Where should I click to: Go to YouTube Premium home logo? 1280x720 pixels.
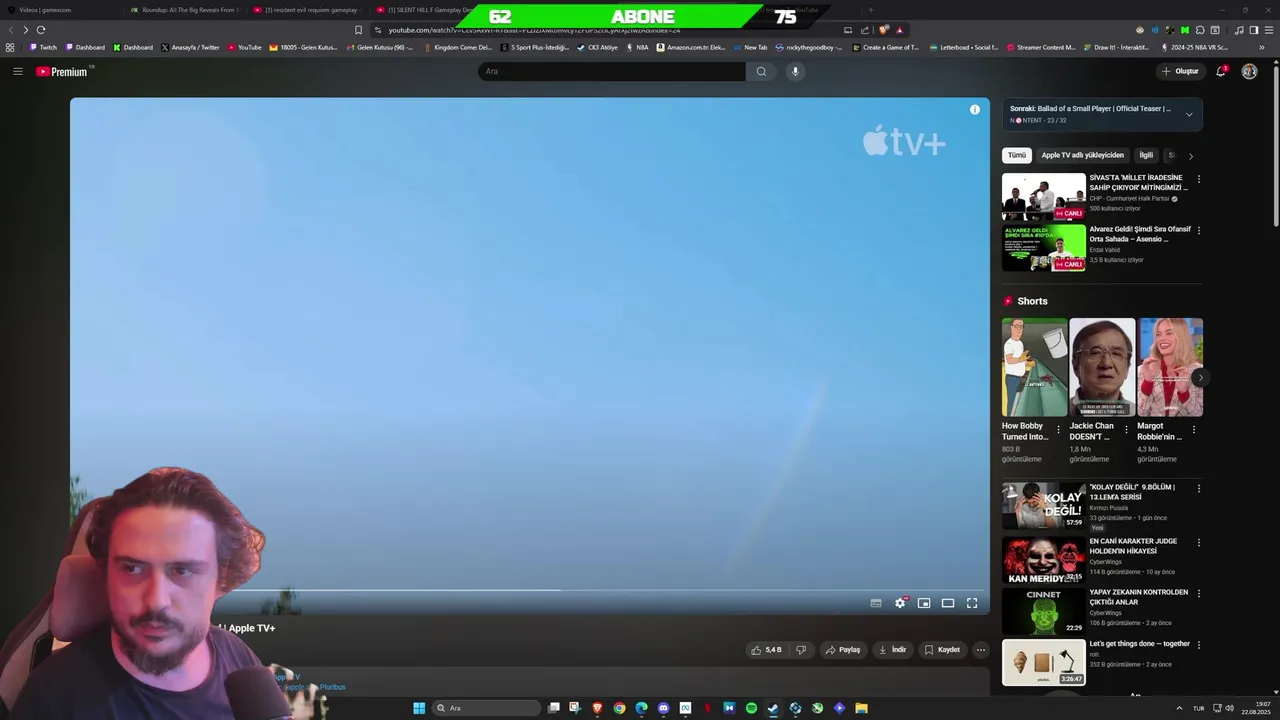tap(62, 71)
